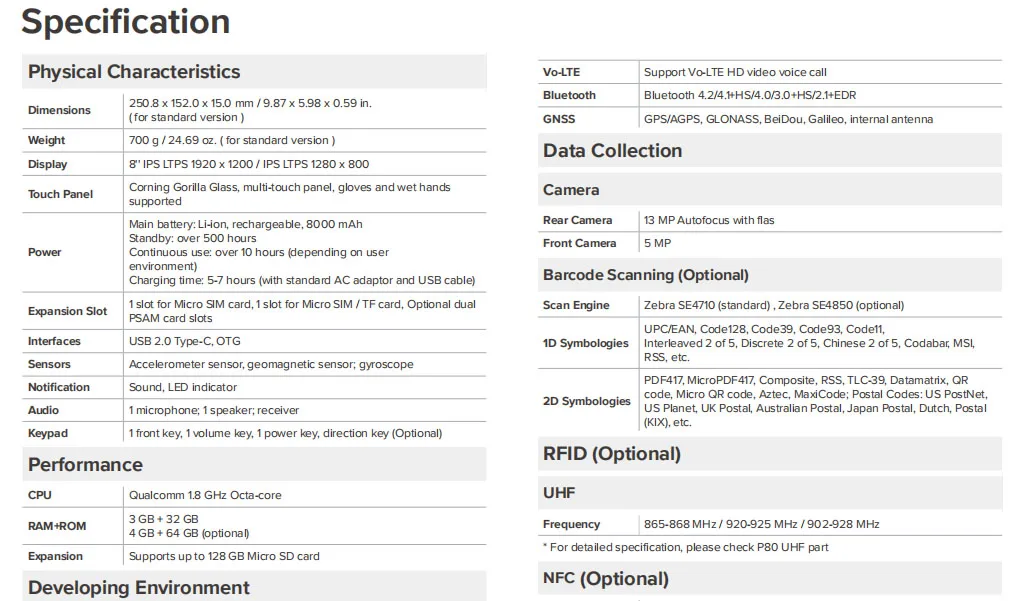Viewport: 1030px width, 601px height.
Task: Select the 5 MP front camera value
Action: [658, 243]
